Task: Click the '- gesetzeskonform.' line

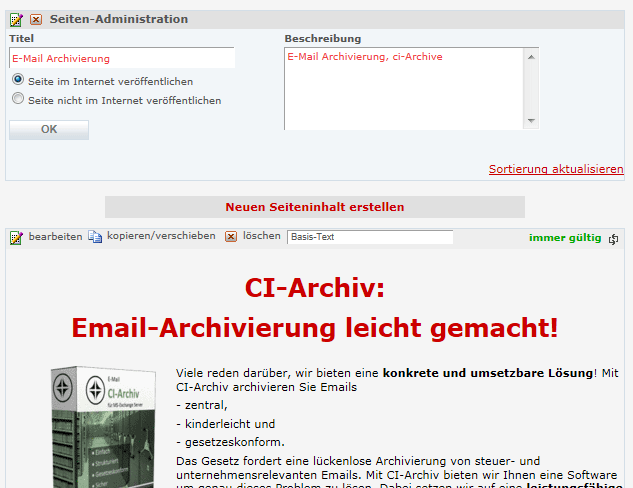Action: (x=231, y=442)
